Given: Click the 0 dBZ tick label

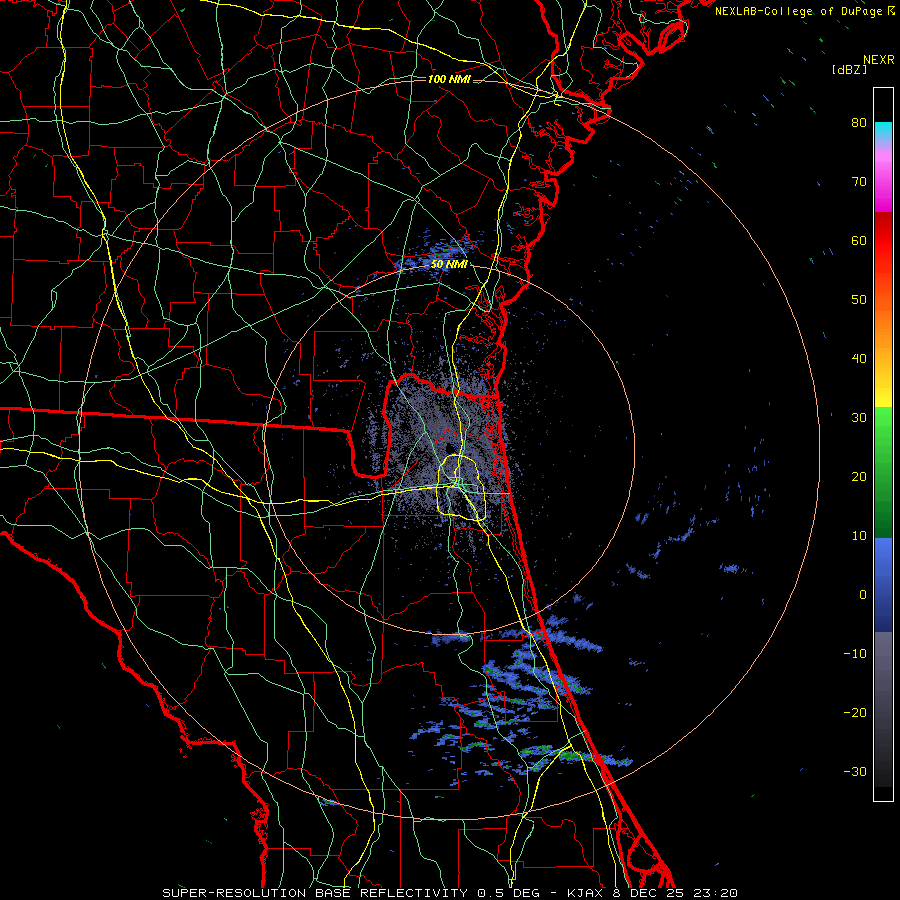Looking at the screenshot, I should (863, 595).
